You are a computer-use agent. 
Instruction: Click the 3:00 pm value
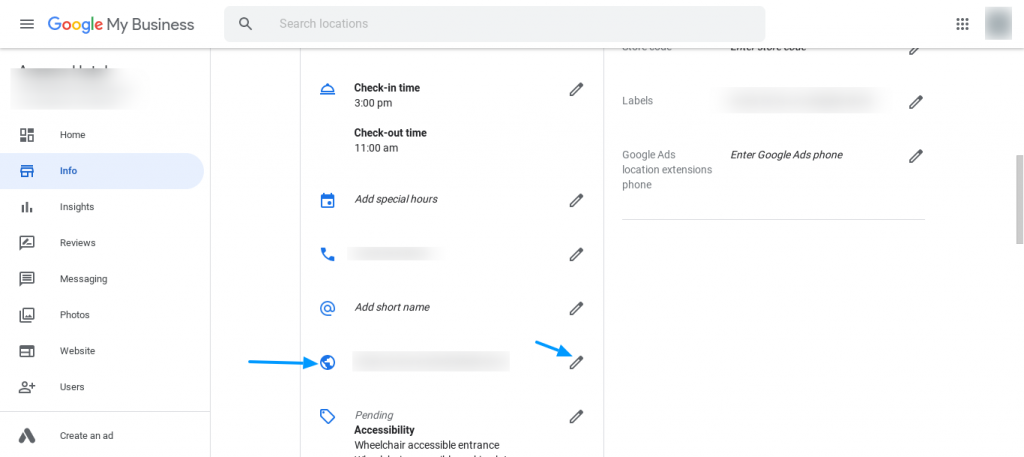click(x=373, y=103)
